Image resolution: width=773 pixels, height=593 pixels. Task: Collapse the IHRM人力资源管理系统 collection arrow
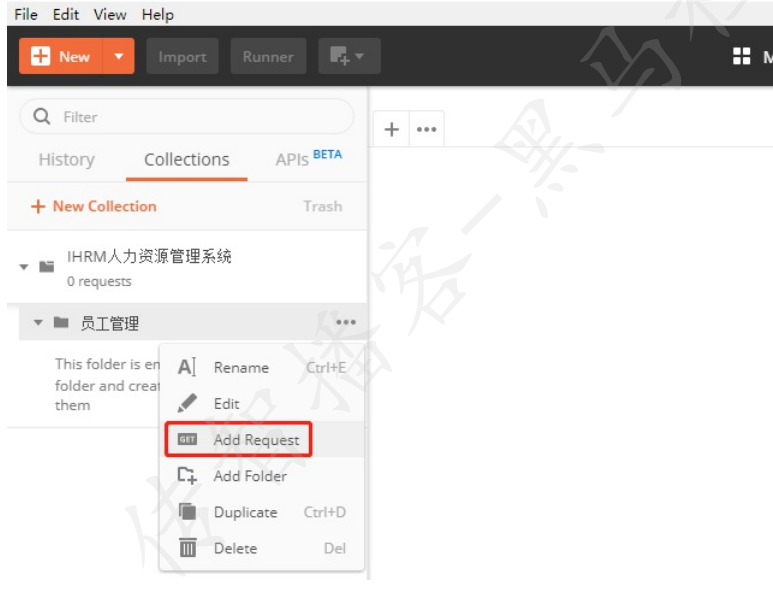(24, 267)
